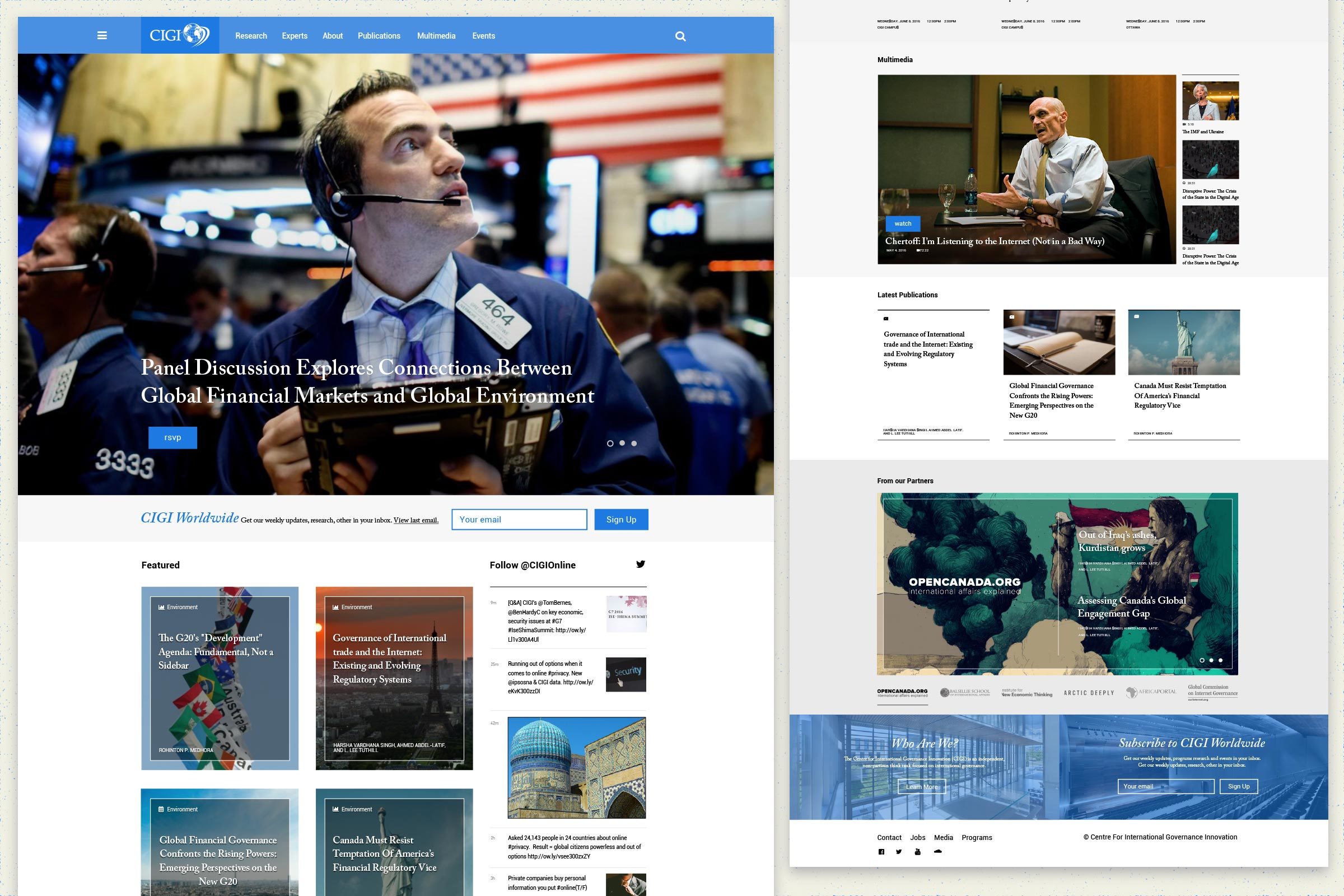Select the Events menu item in navbar
Viewport: 1344px width, 896px height.
(x=483, y=36)
